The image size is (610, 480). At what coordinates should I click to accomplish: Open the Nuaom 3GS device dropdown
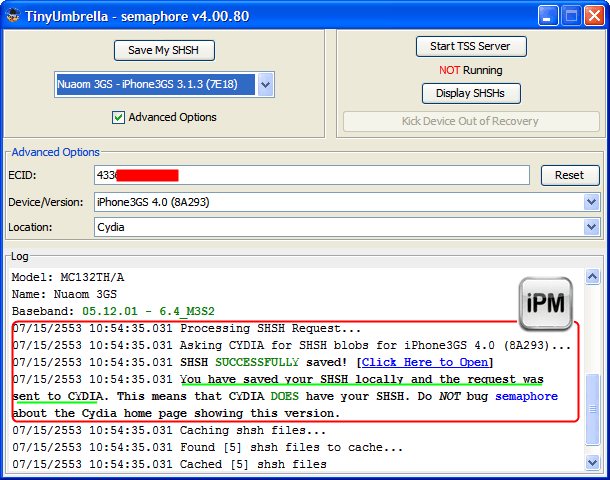pos(265,84)
